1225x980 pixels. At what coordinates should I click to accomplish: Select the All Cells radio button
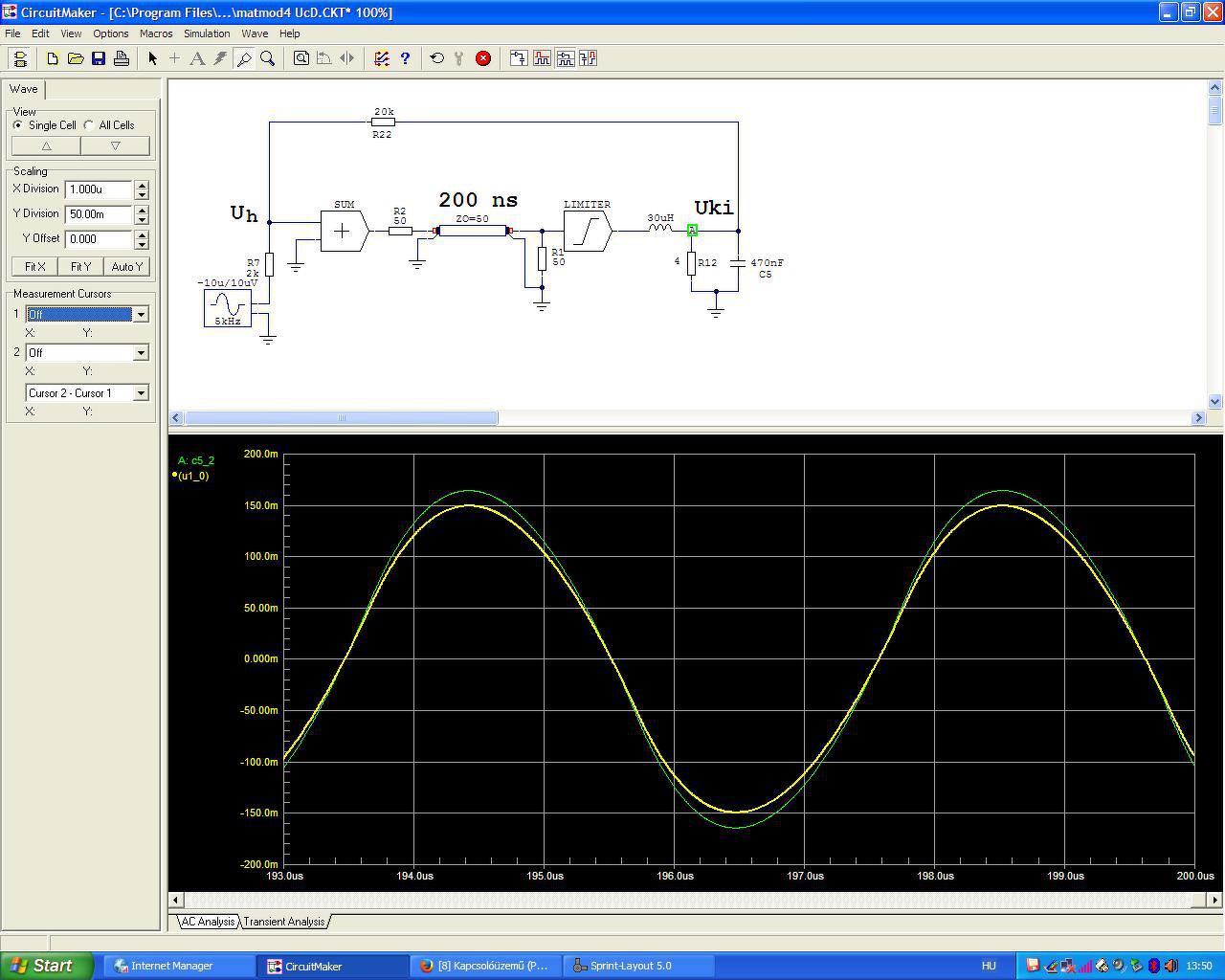(x=89, y=125)
